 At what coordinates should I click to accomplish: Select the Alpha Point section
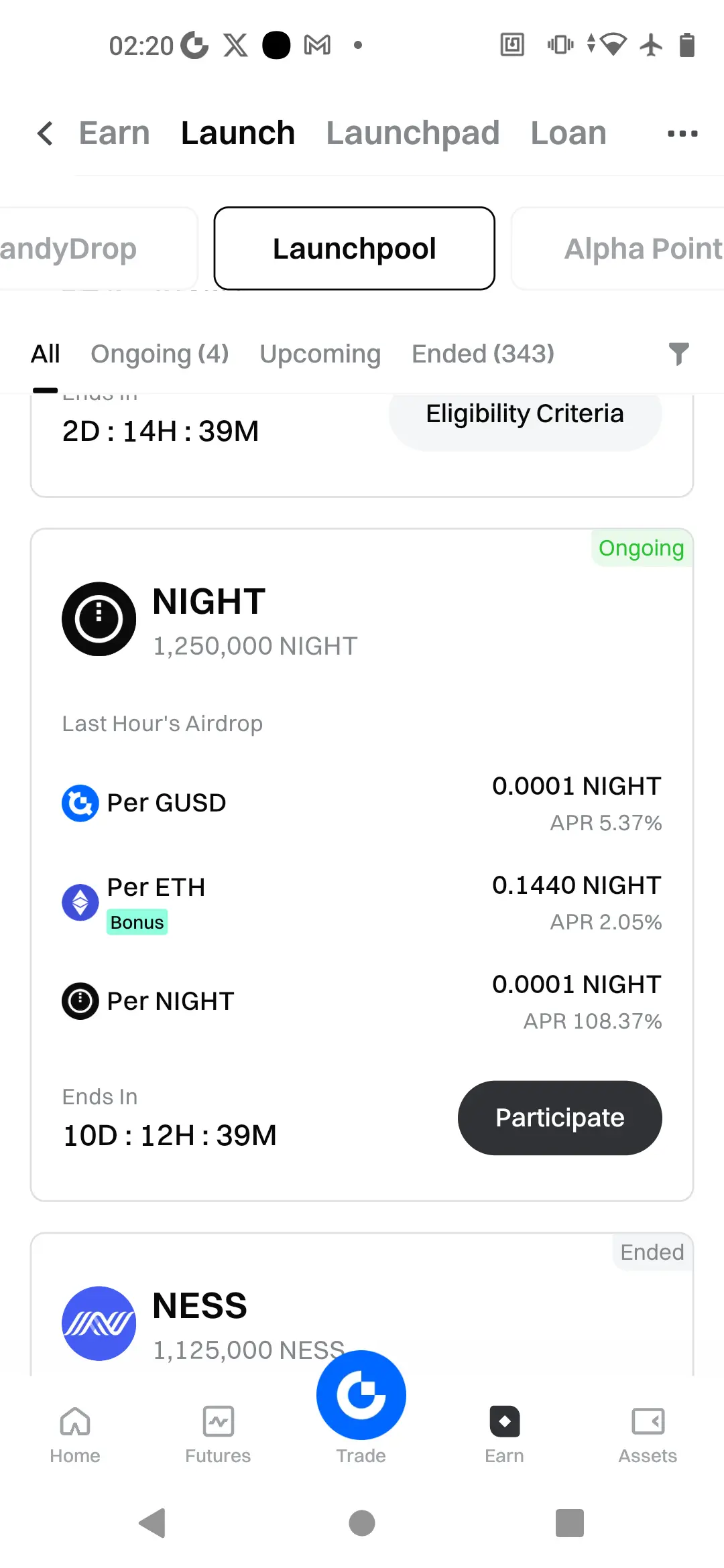pyautogui.click(x=618, y=249)
